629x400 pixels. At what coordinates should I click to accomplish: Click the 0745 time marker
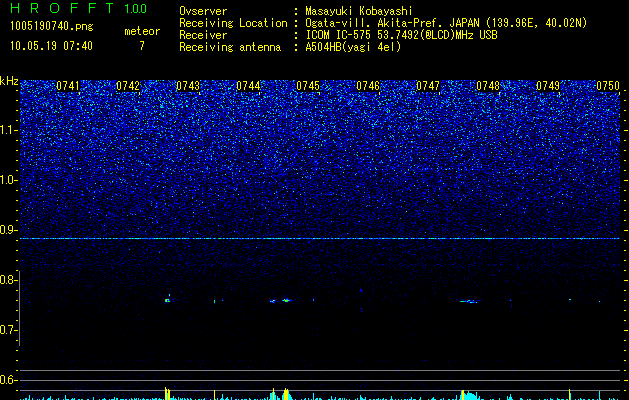(x=308, y=86)
